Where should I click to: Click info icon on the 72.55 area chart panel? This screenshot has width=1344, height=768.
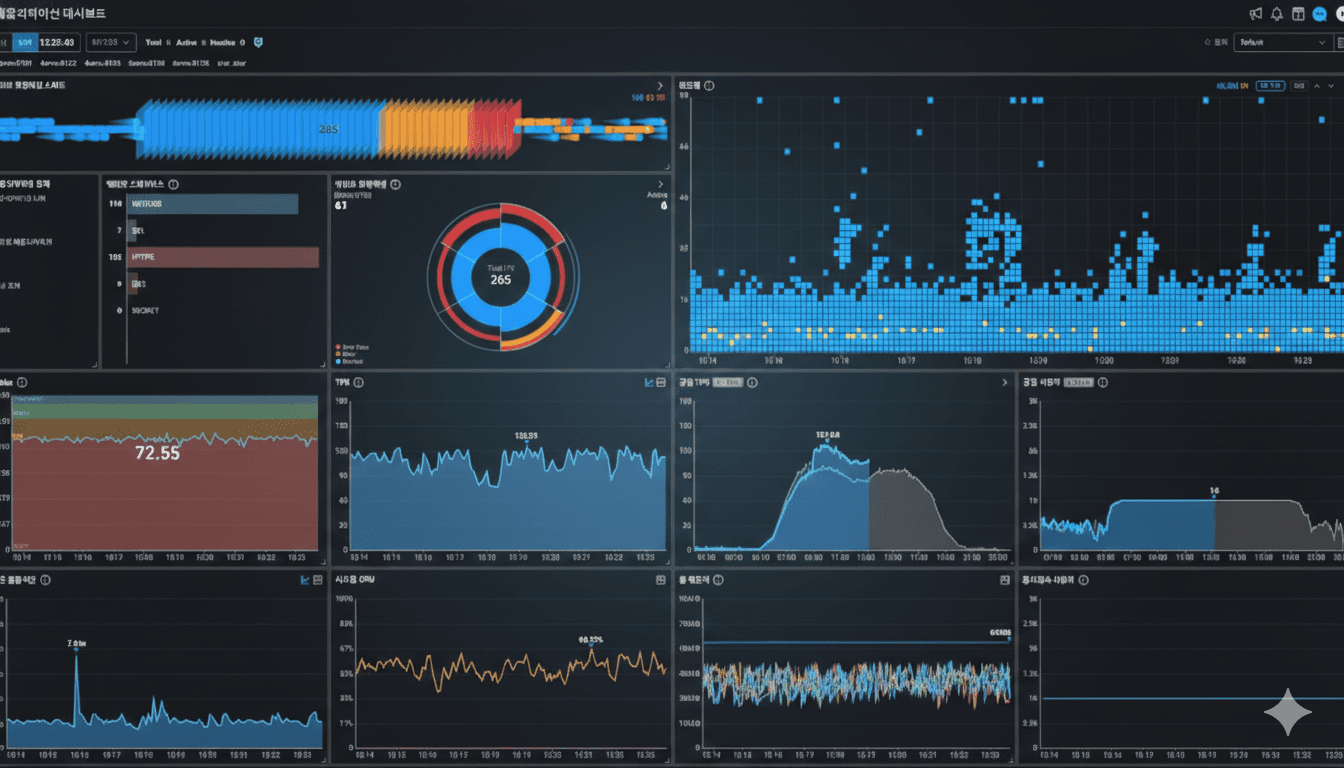22,382
